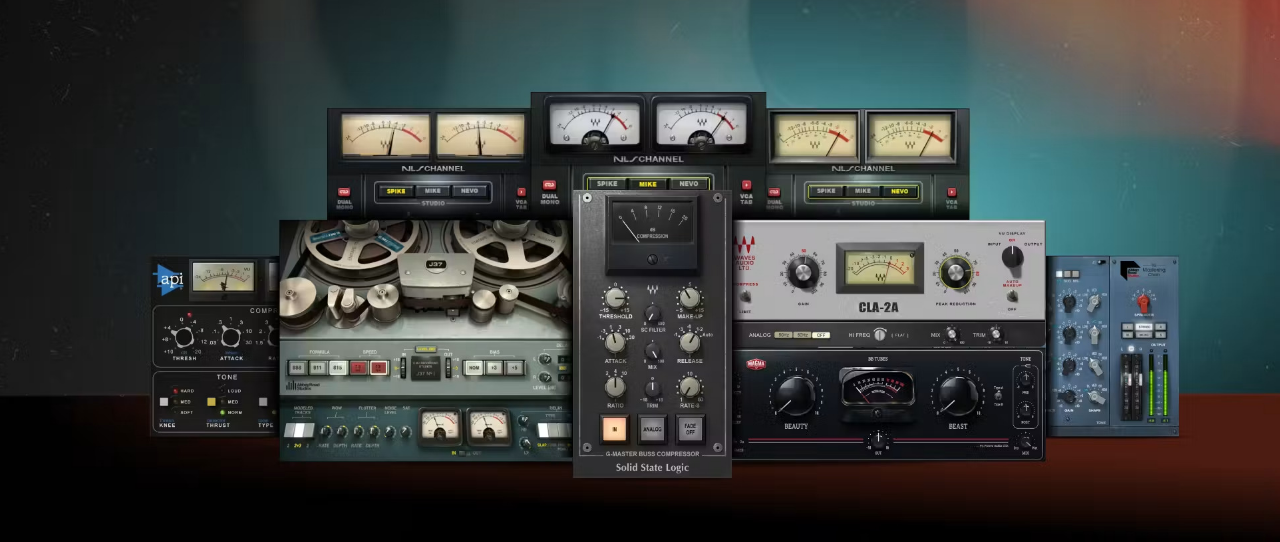Select J37 Bias NOM button
Image resolution: width=1280 pixels, height=542 pixels.
(476, 368)
